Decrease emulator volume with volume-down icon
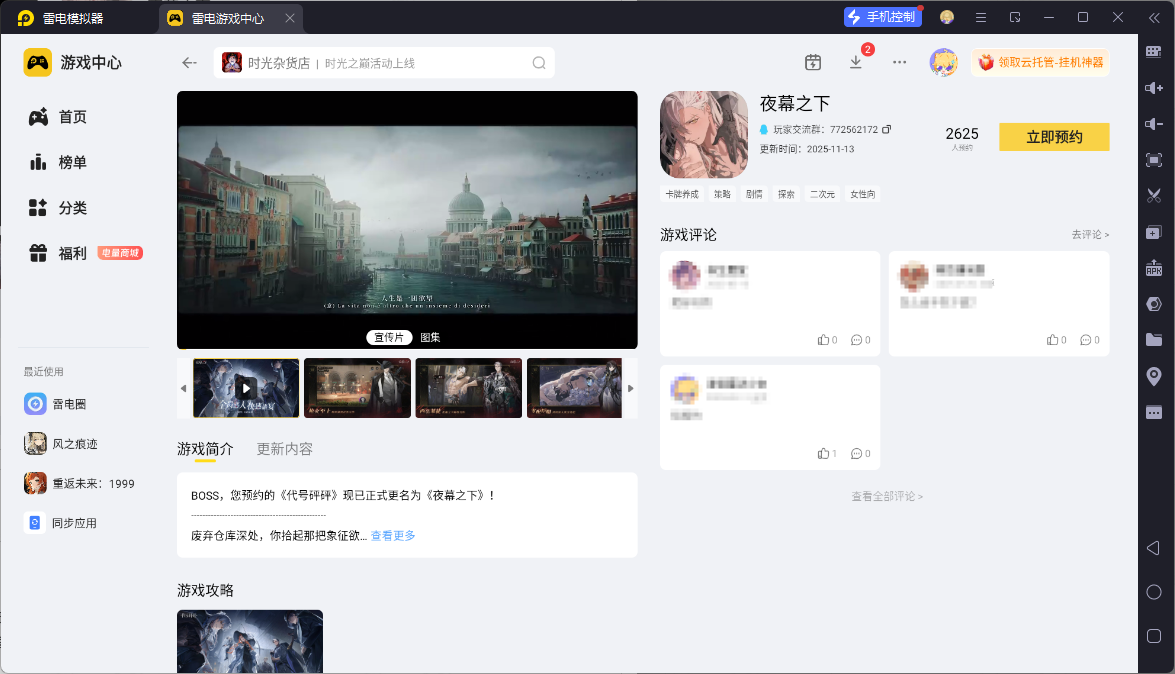 pyautogui.click(x=1155, y=126)
